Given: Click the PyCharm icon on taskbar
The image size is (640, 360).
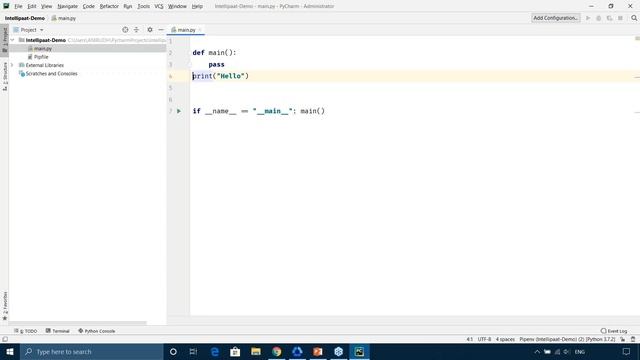Looking at the screenshot, I should 359,351.
